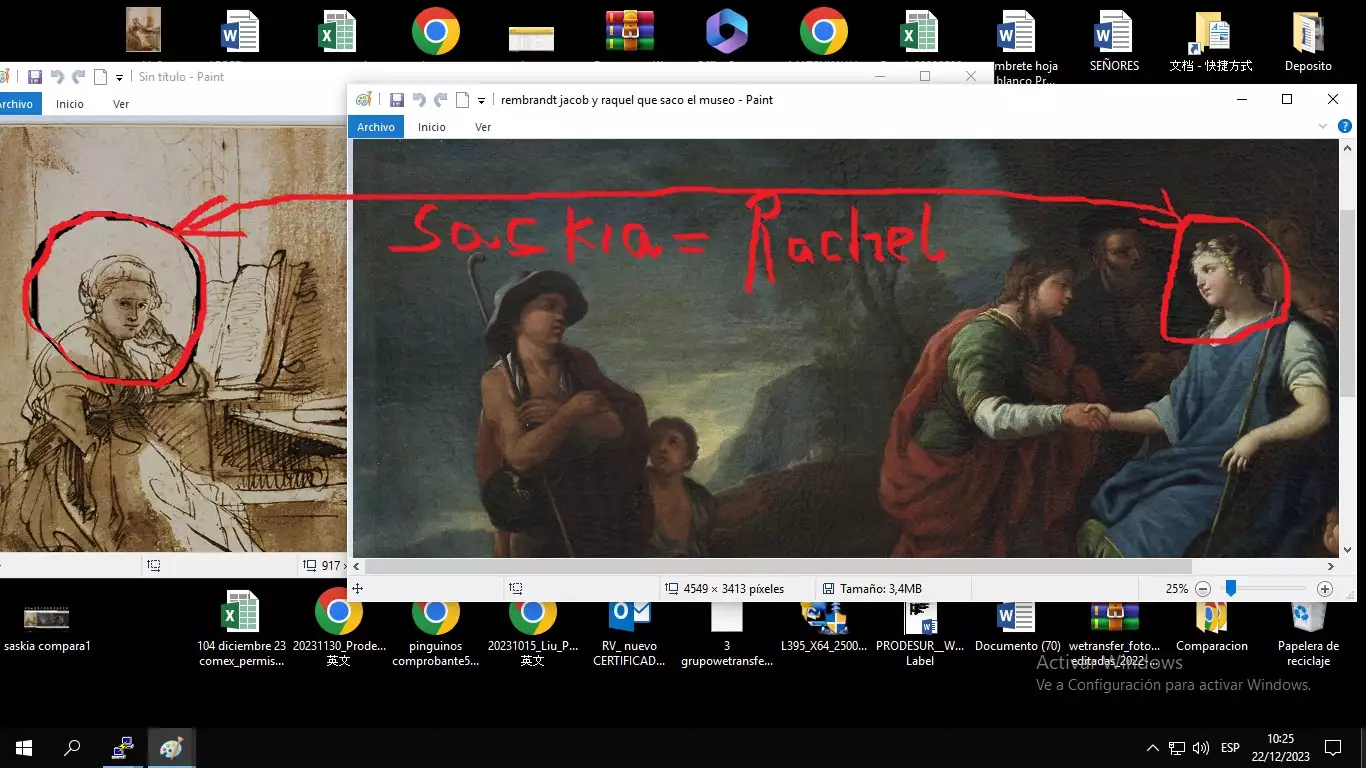This screenshot has width=1366, height=768.
Task: Switch ESP keyboard language indicator
Action: (x=1230, y=748)
